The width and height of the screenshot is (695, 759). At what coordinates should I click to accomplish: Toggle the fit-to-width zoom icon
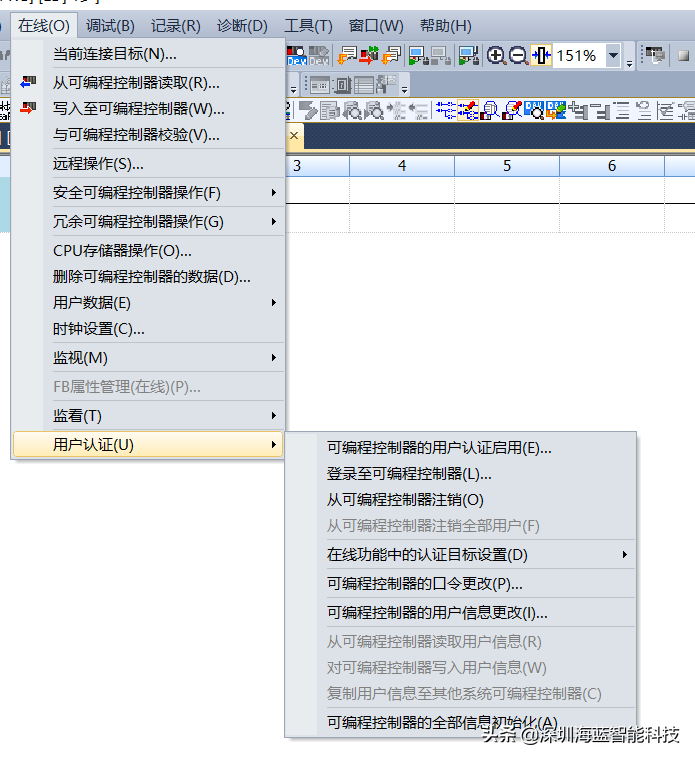[541, 56]
